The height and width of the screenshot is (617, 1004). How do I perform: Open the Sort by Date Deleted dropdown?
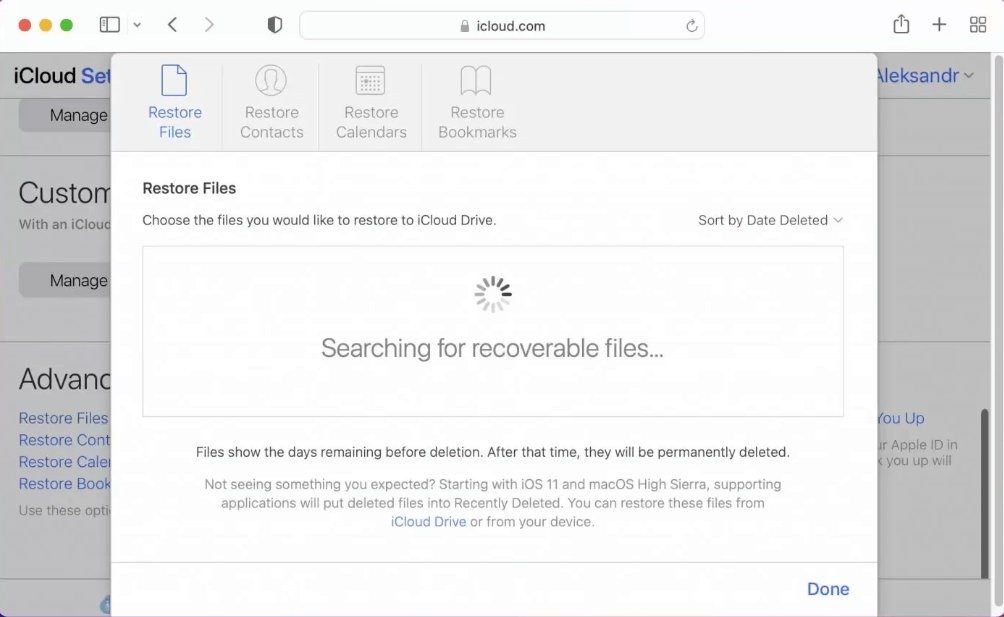(770, 220)
